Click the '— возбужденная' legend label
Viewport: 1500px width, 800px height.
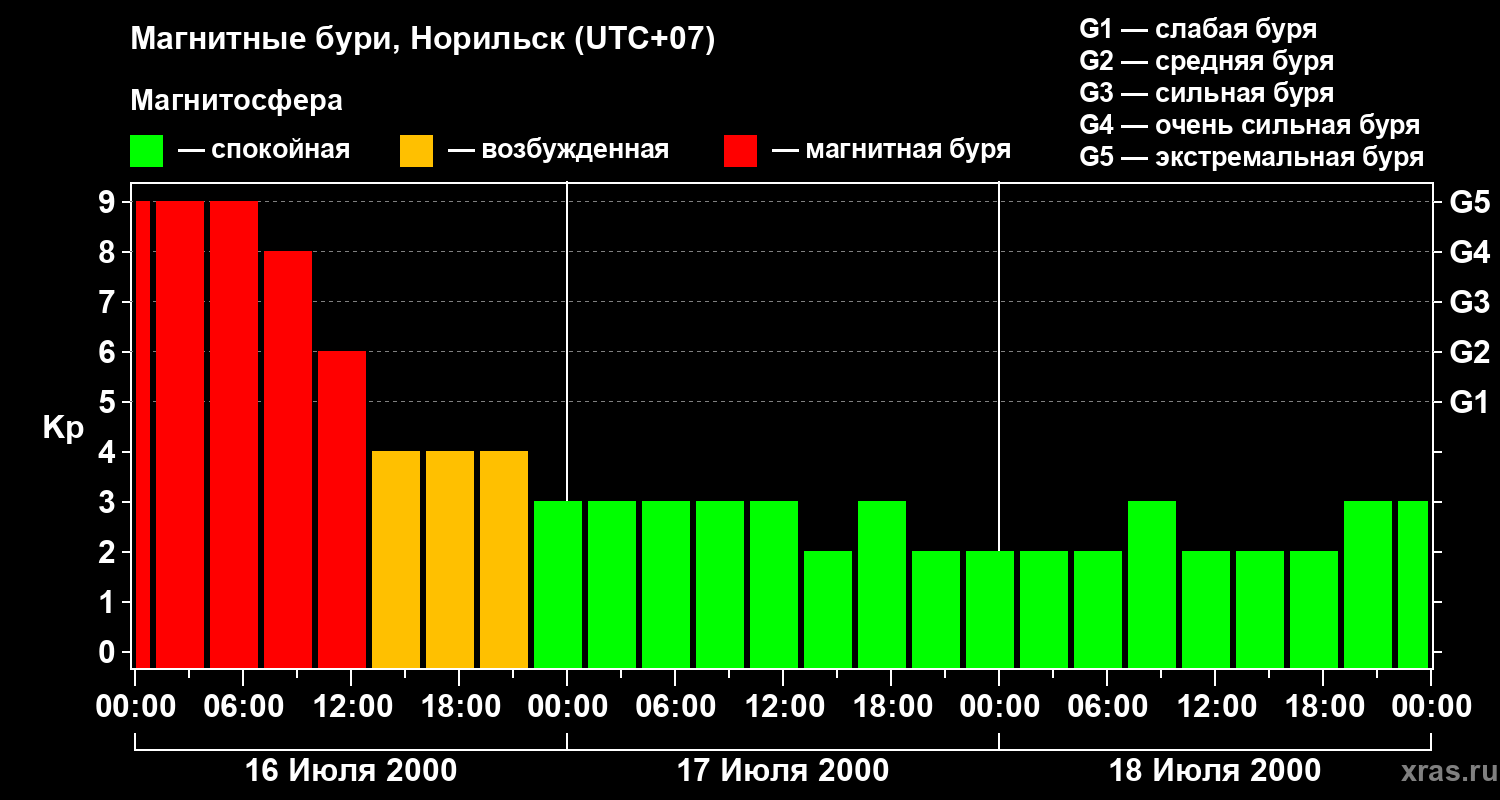click(x=558, y=151)
